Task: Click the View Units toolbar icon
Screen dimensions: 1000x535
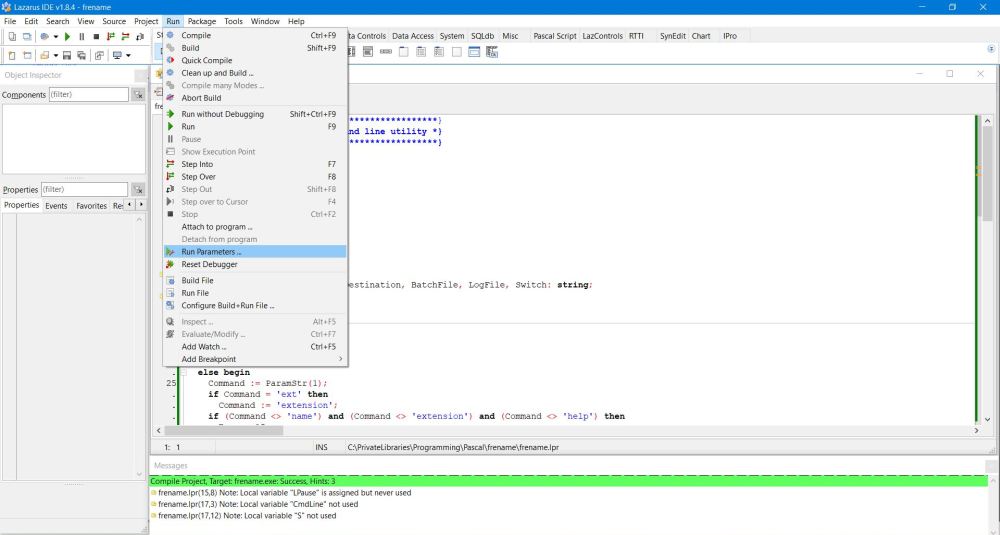Action: 12,37
